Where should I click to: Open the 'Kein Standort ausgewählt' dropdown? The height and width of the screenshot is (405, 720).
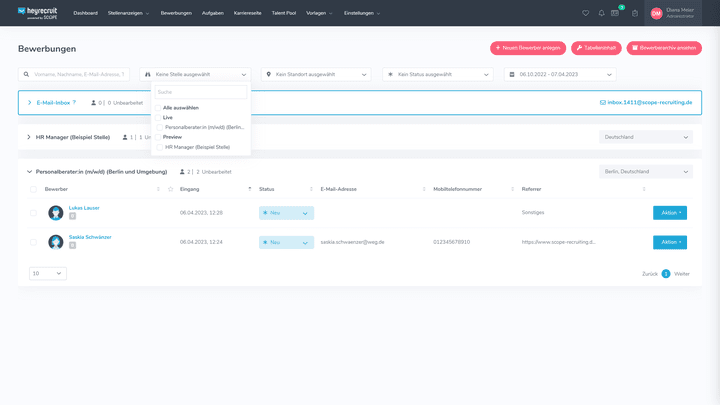pyautogui.click(x=315, y=74)
